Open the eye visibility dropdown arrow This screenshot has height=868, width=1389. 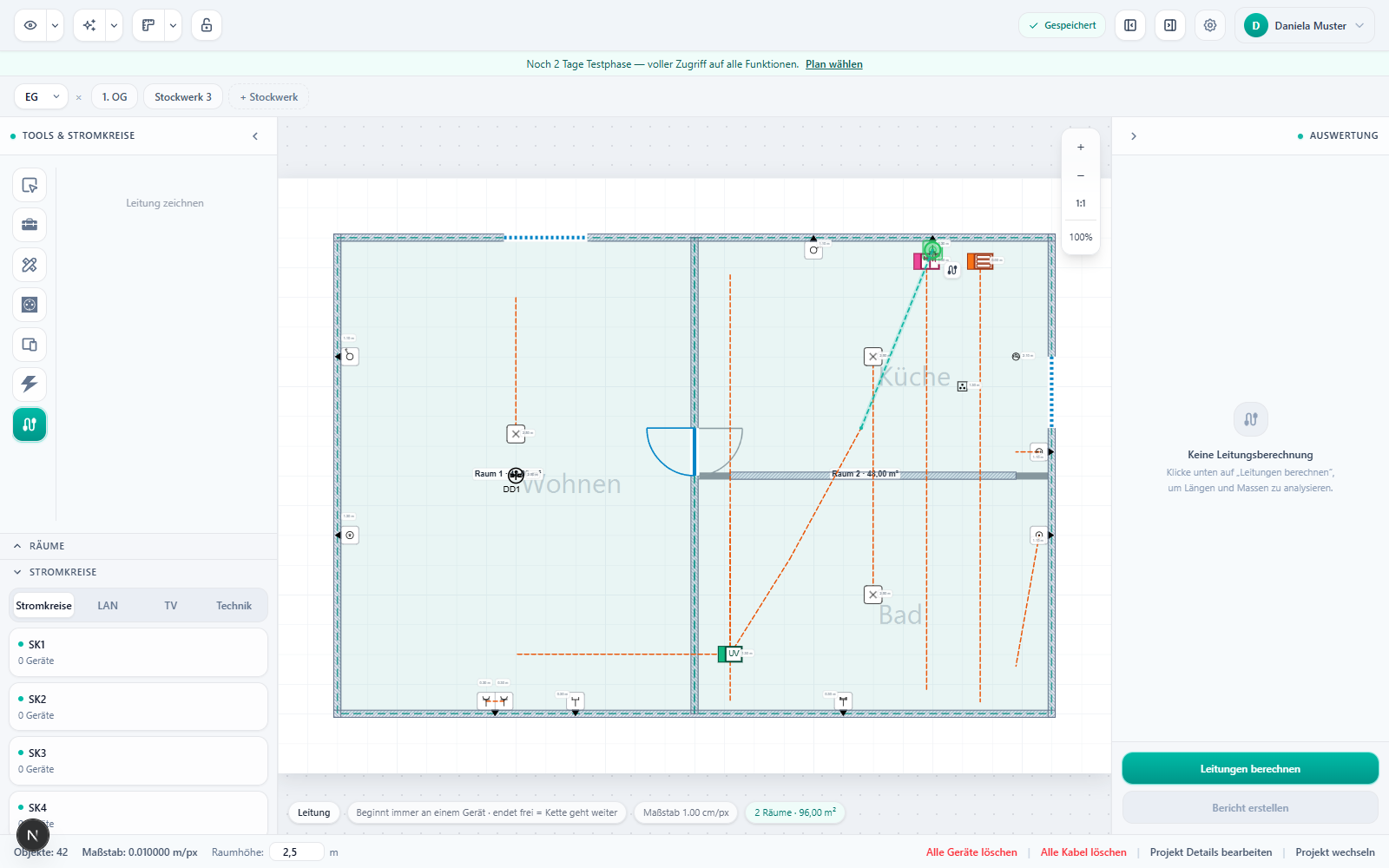coord(55,25)
